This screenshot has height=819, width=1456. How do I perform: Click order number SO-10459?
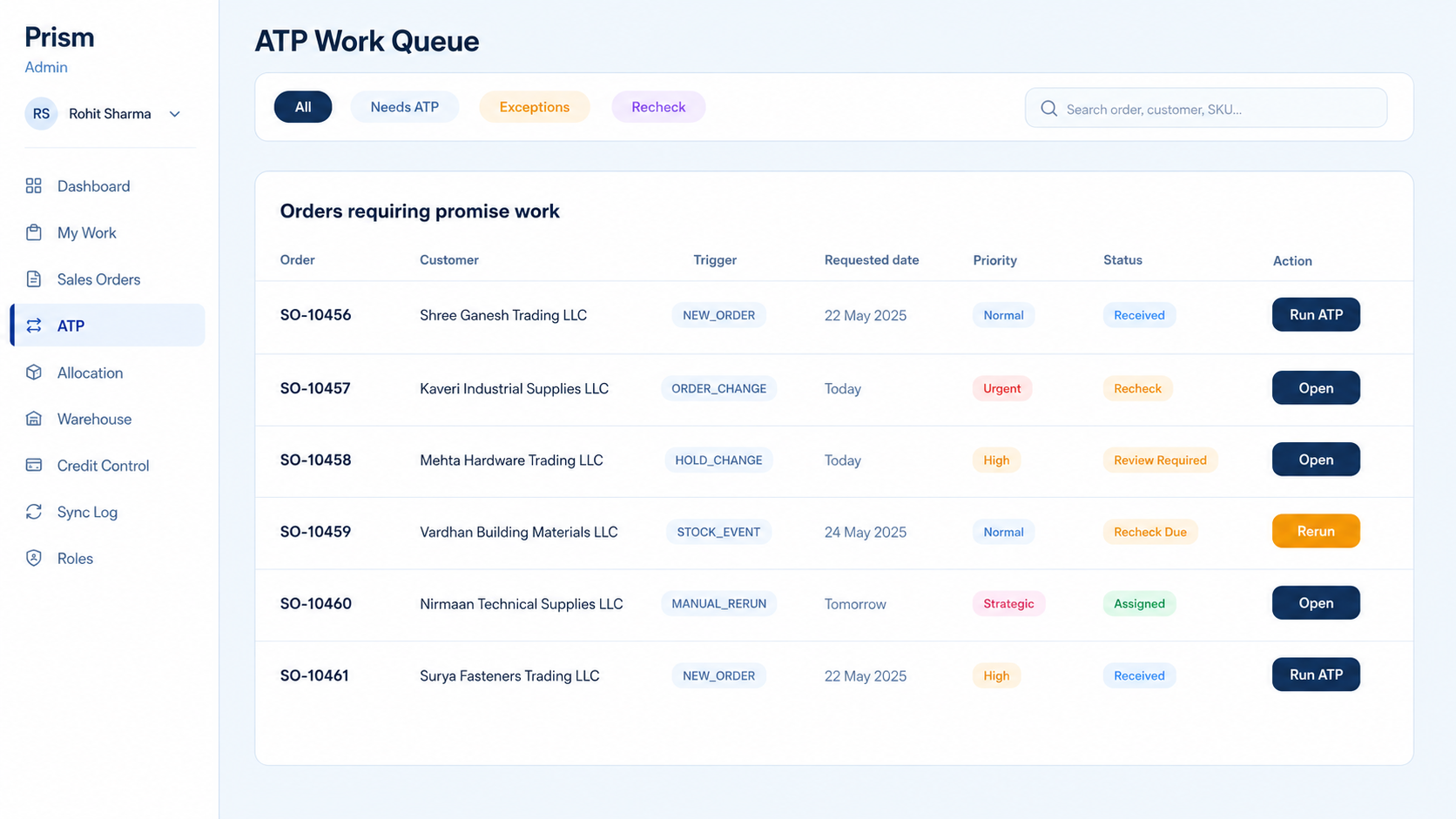tap(315, 532)
